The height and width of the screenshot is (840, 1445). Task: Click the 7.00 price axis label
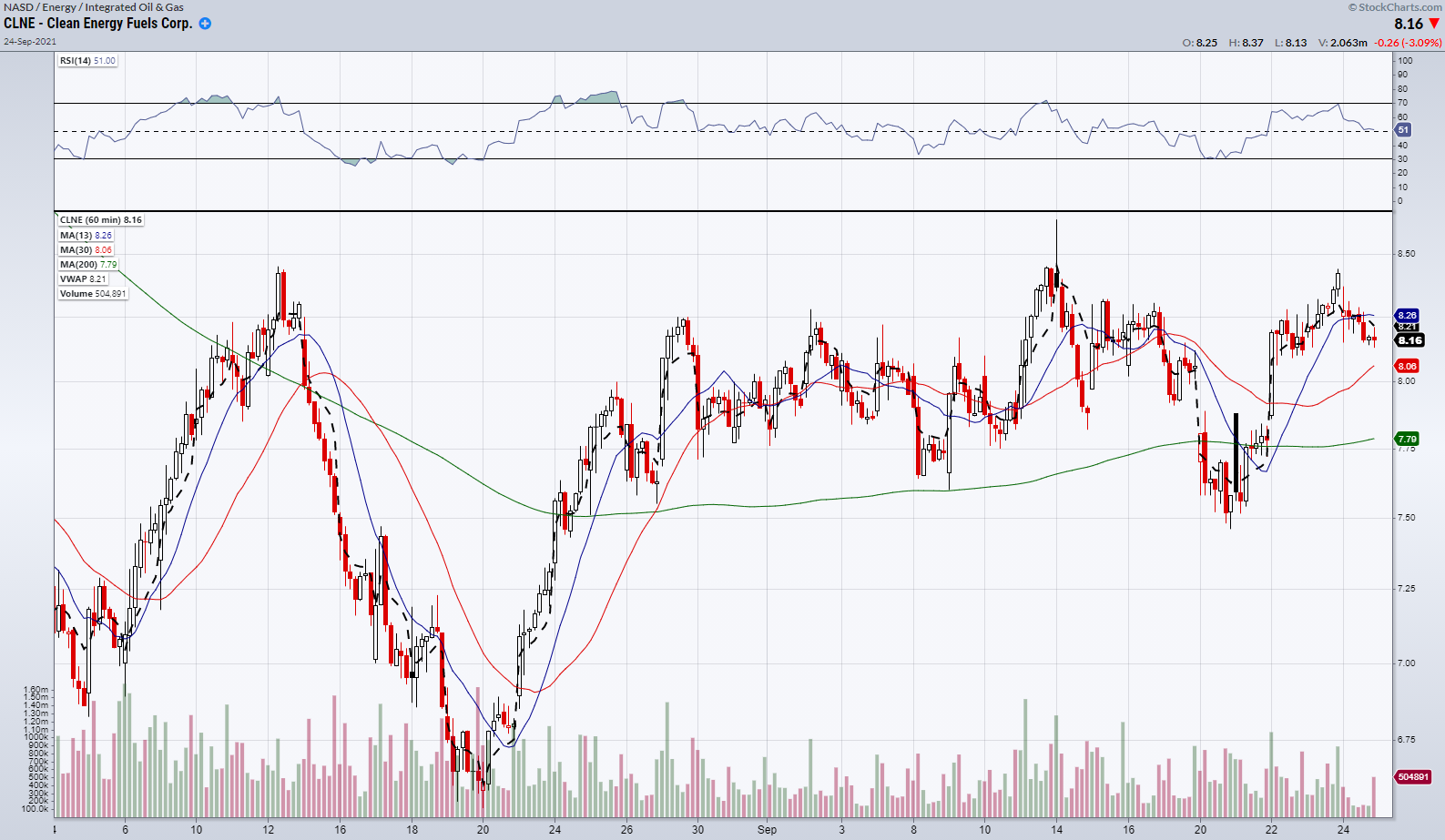(x=1407, y=663)
